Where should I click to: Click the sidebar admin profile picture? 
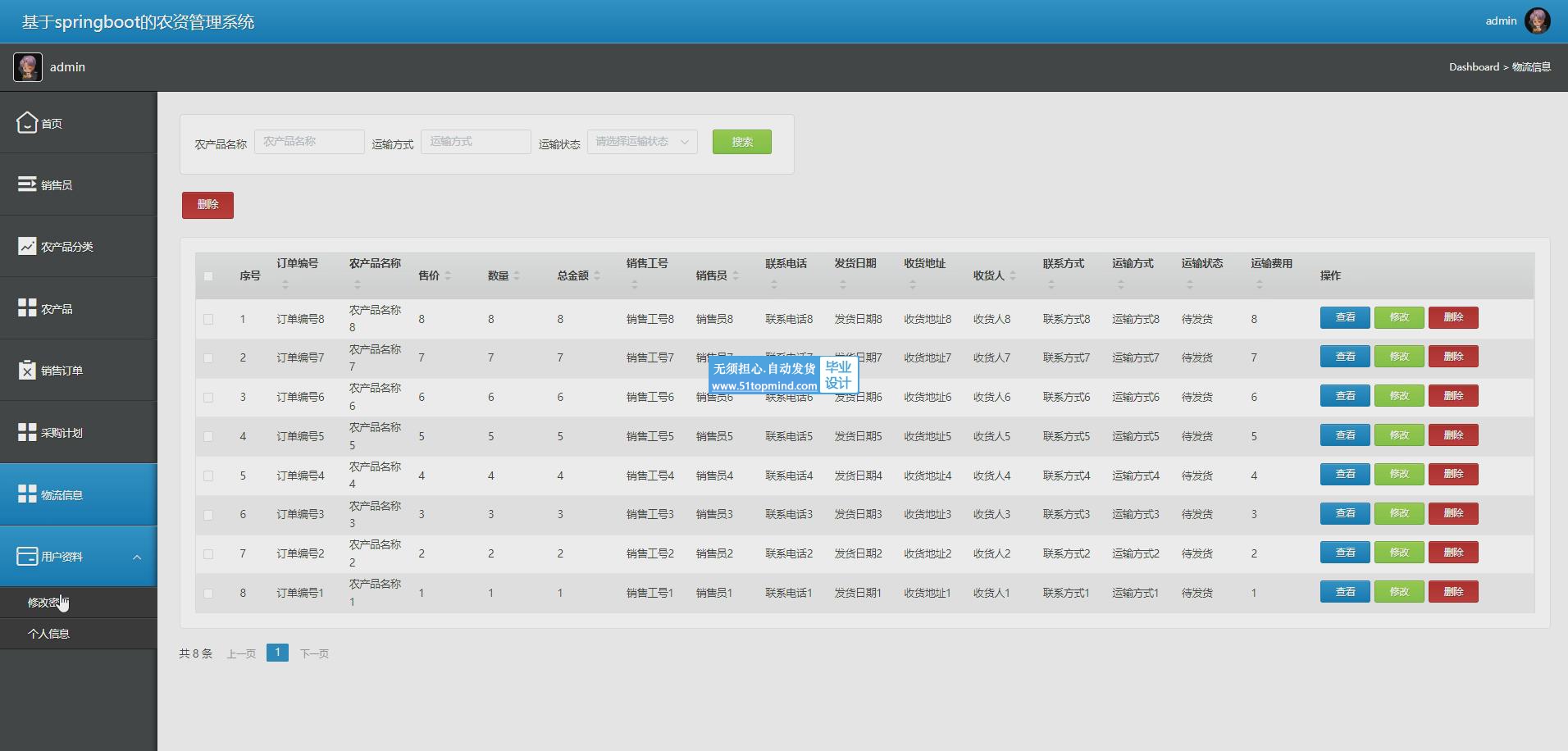28,67
